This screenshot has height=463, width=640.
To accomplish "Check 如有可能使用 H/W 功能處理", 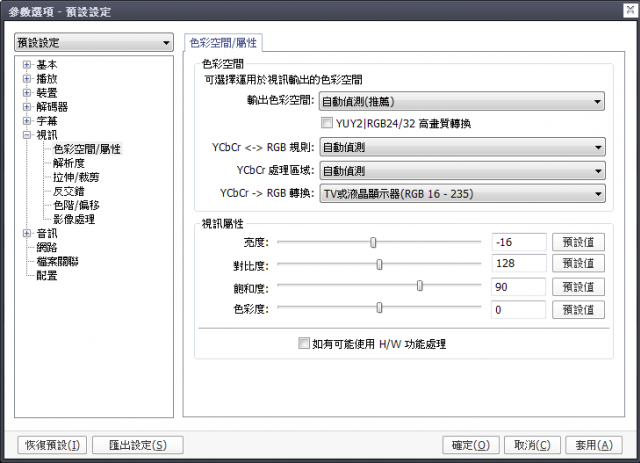I will [304, 343].
